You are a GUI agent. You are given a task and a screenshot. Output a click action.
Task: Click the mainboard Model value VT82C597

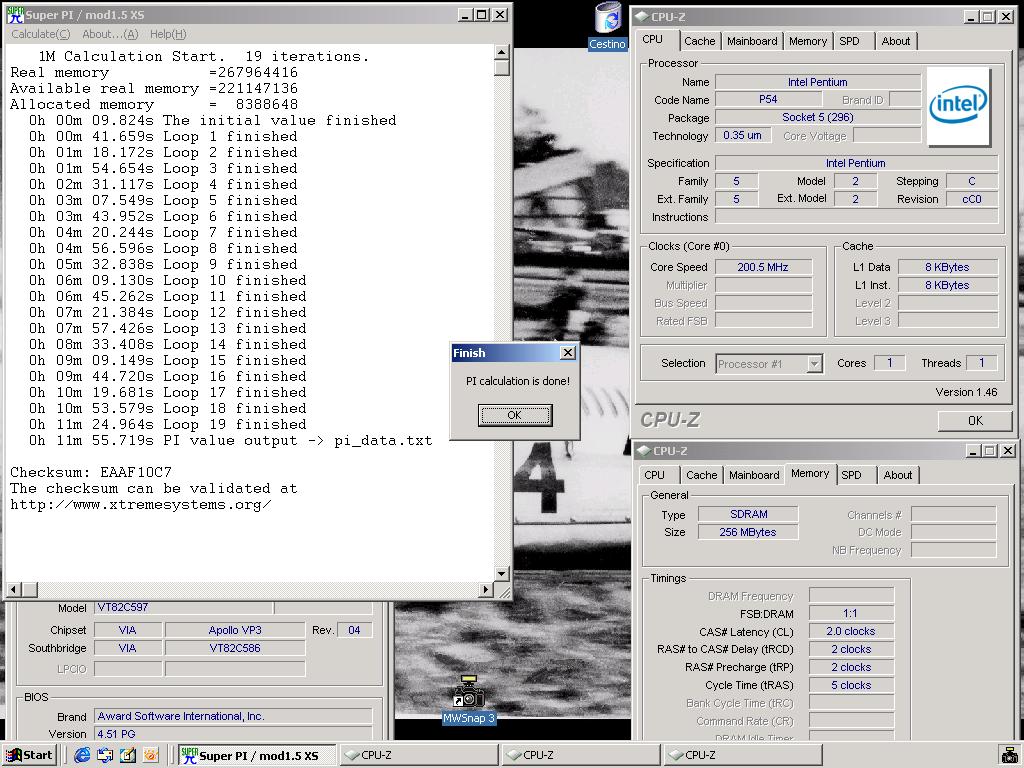tap(184, 608)
